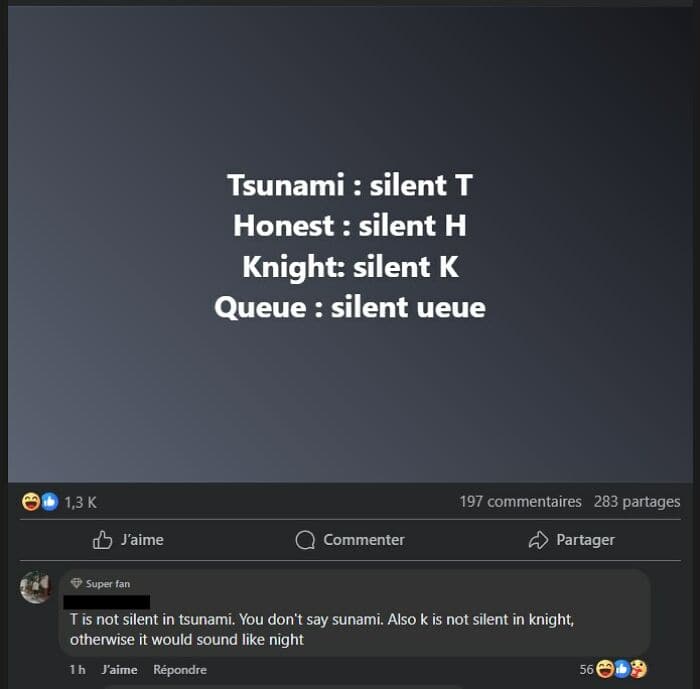Viewport: 700px width, 689px height.
Task: Open the 1,3 K reactions count
Action: click(x=80, y=502)
